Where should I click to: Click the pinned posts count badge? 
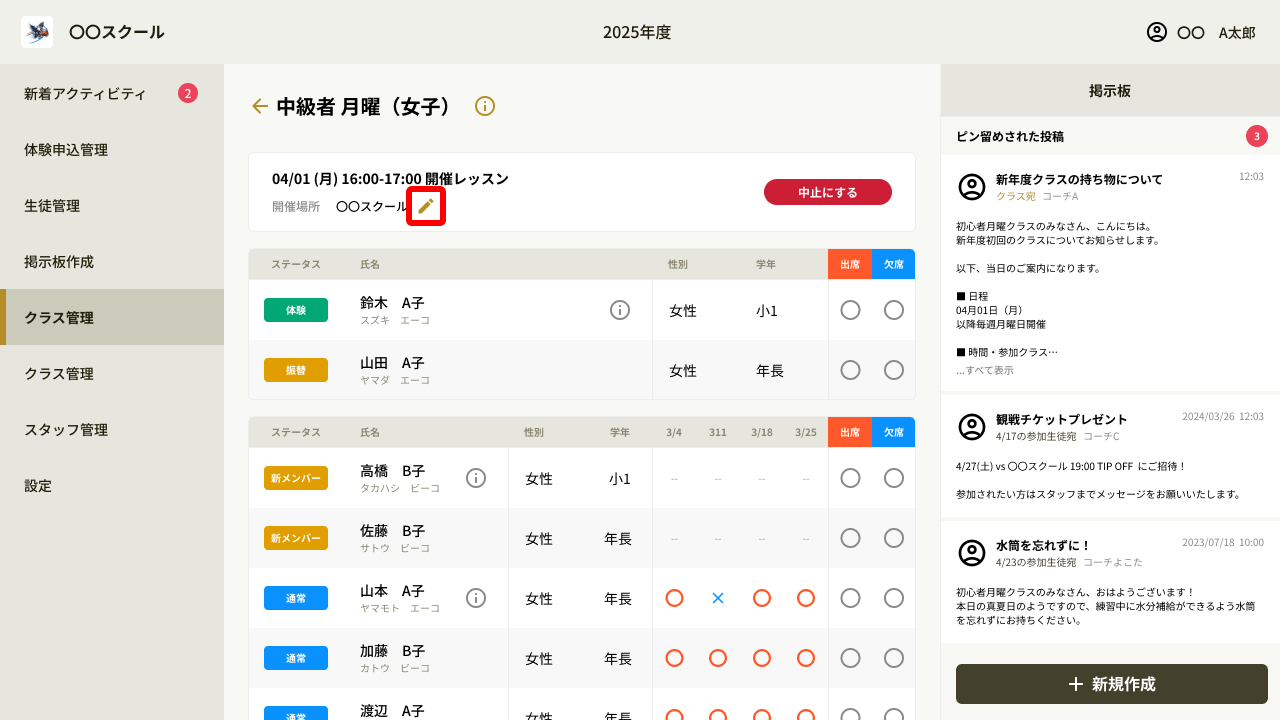click(1256, 136)
